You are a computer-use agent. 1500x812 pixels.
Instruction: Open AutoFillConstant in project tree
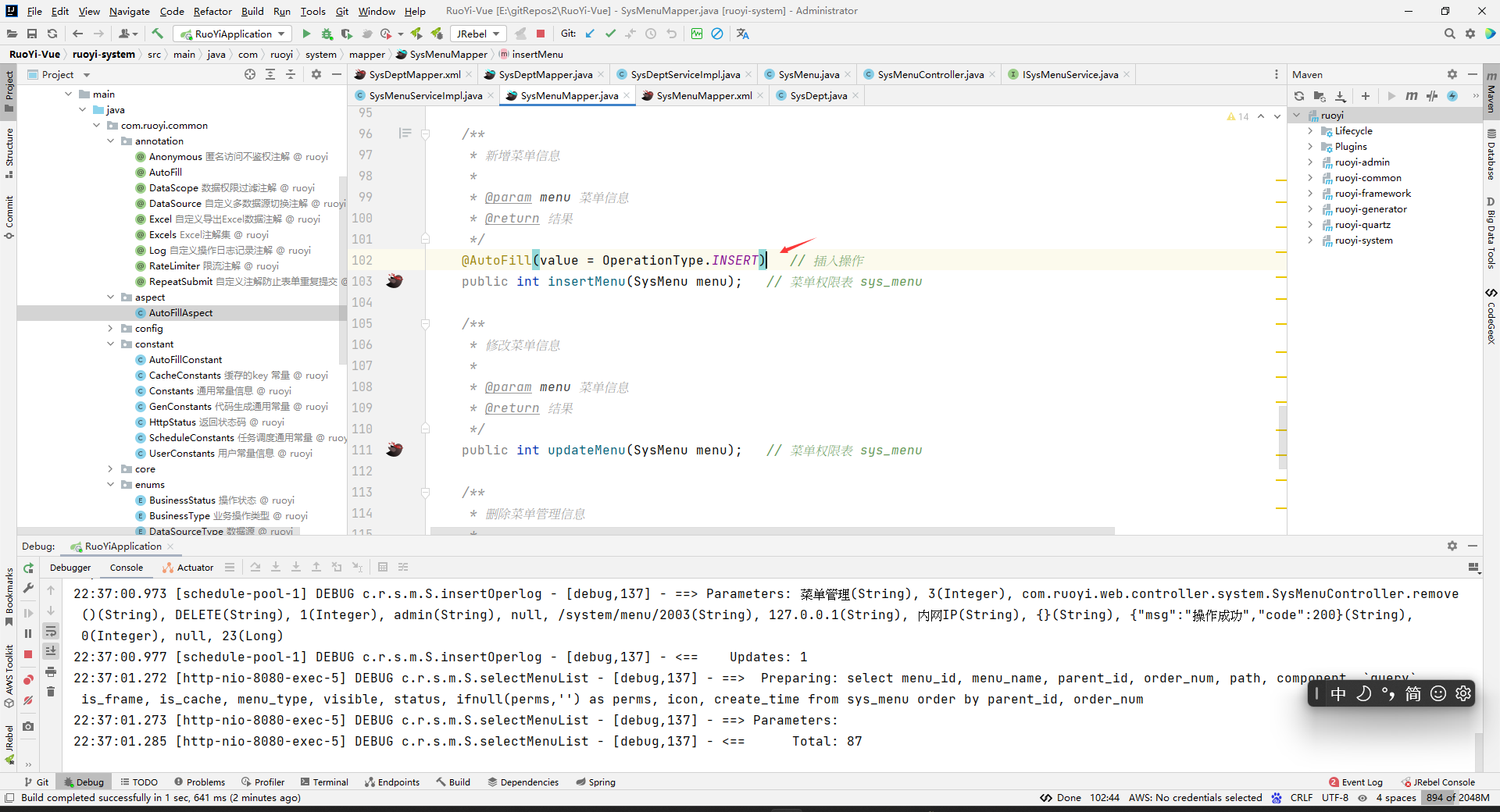[185, 360]
